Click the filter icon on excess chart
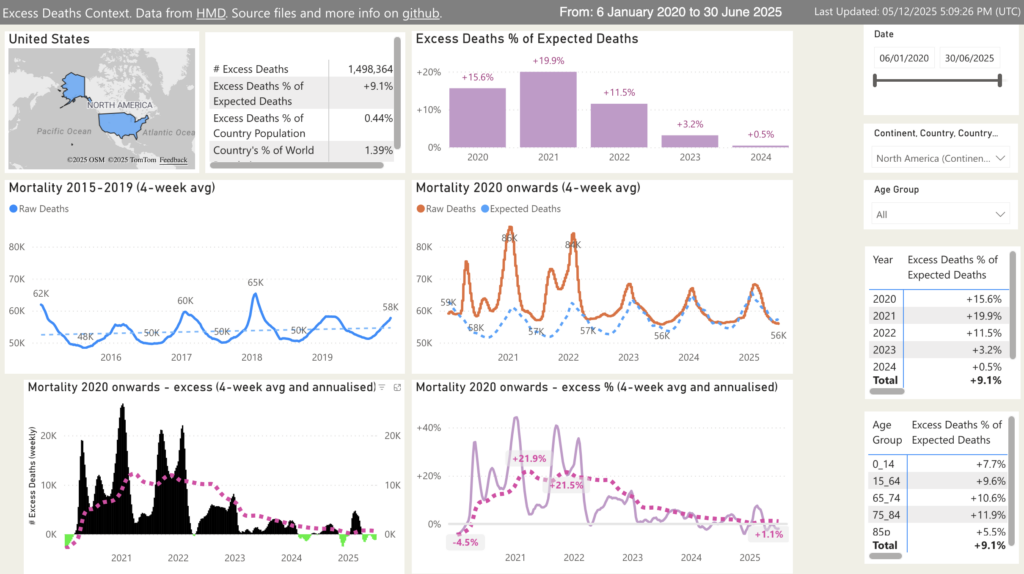The height and width of the screenshot is (574, 1024). pos(382,387)
